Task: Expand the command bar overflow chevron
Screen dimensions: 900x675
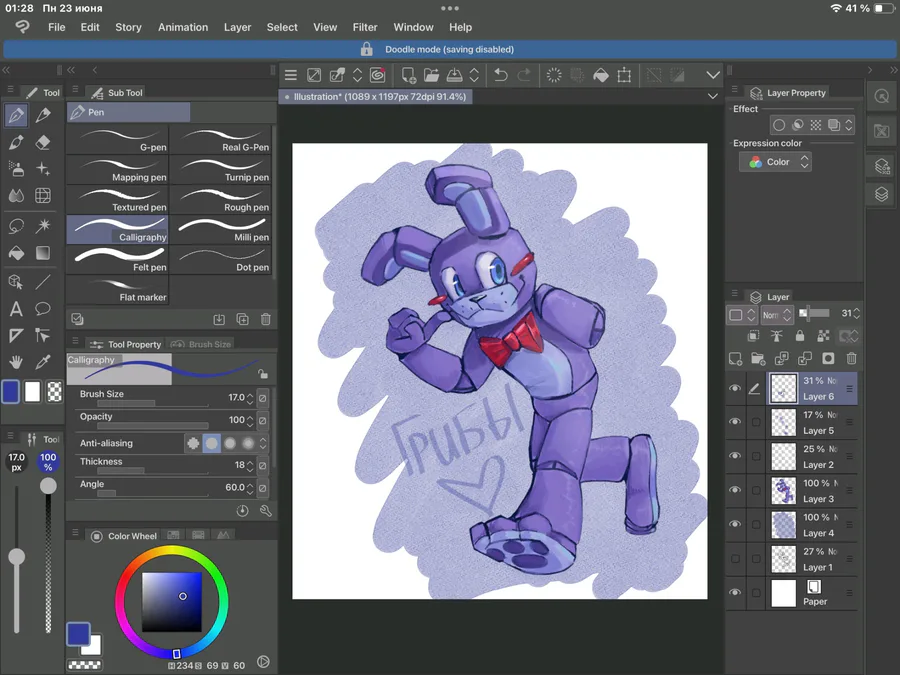Action: (x=713, y=75)
